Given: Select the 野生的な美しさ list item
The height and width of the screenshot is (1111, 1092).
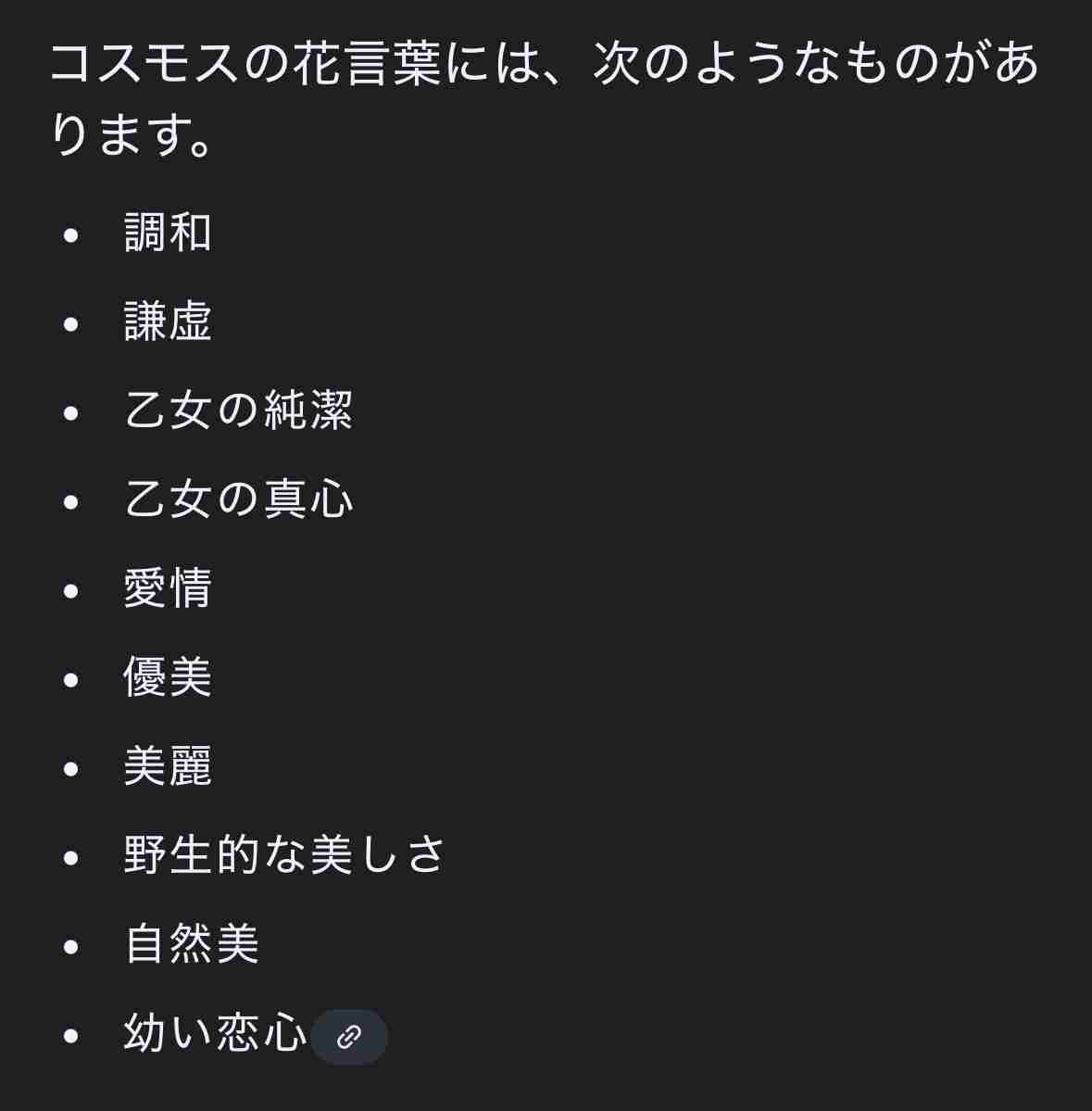Looking at the screenshot, I should point(284,855).
